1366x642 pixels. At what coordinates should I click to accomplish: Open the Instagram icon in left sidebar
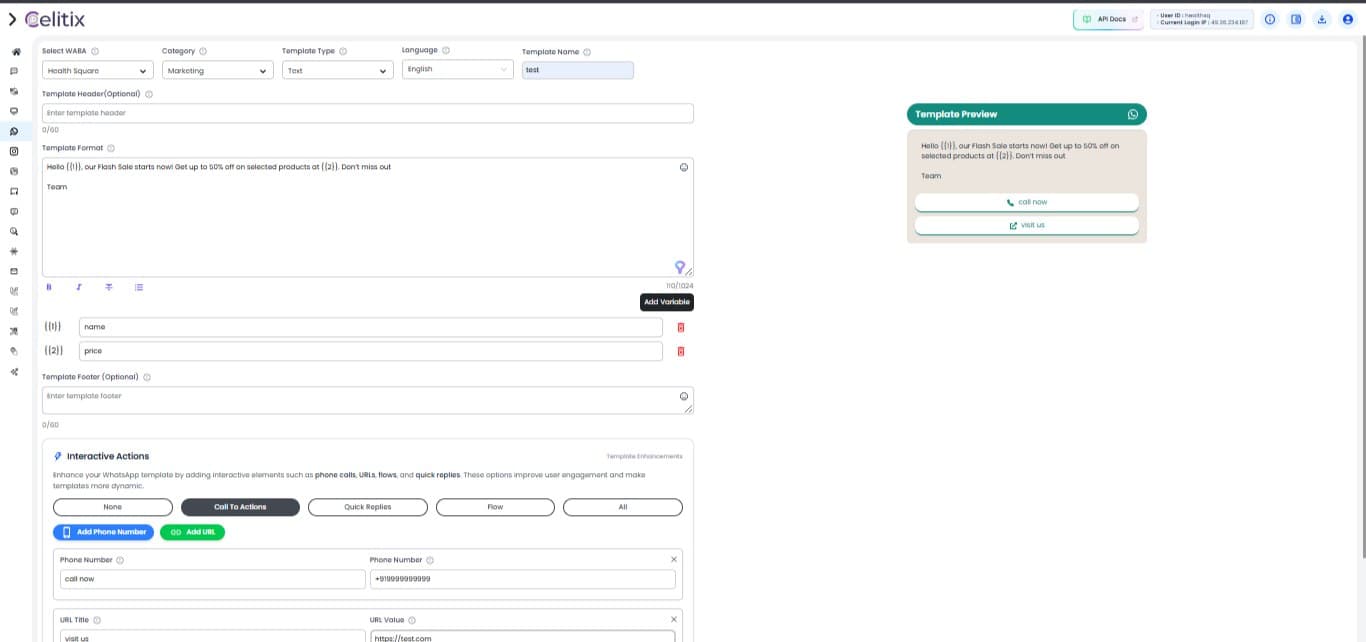[14, 151]
